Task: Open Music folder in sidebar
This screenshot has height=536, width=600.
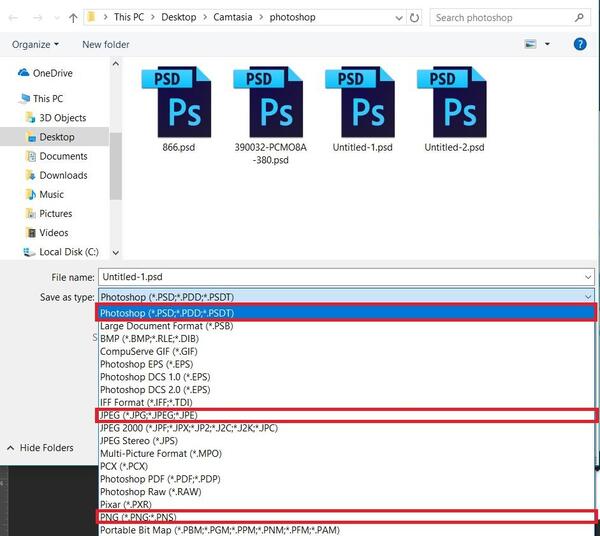Action: pos(52,194)
